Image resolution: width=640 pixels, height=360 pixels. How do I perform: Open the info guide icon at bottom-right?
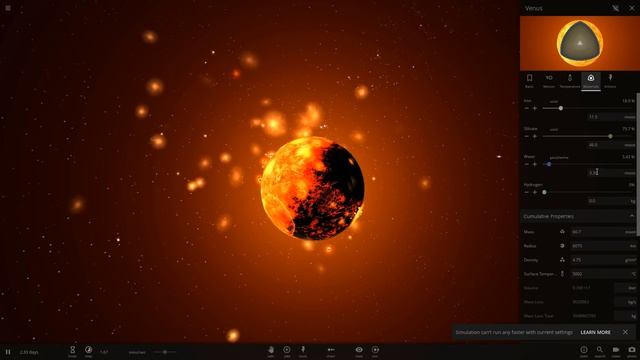pos(584,351)
